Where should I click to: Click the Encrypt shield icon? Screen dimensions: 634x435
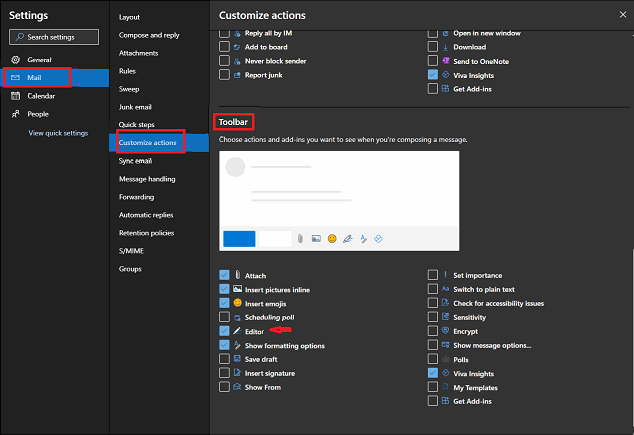coord(445,330)
